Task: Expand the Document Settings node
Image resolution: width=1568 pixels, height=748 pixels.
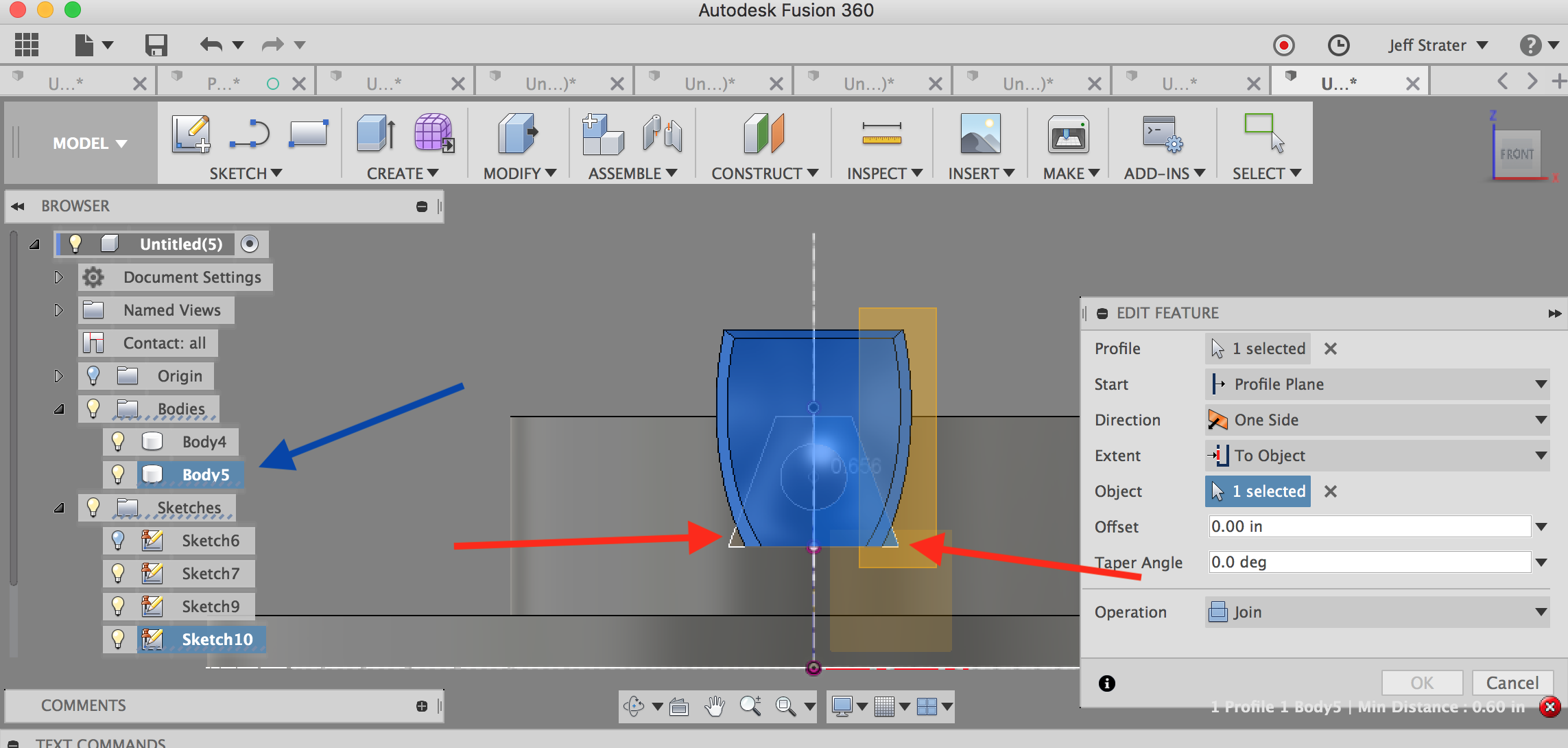Action: (58, 277)
